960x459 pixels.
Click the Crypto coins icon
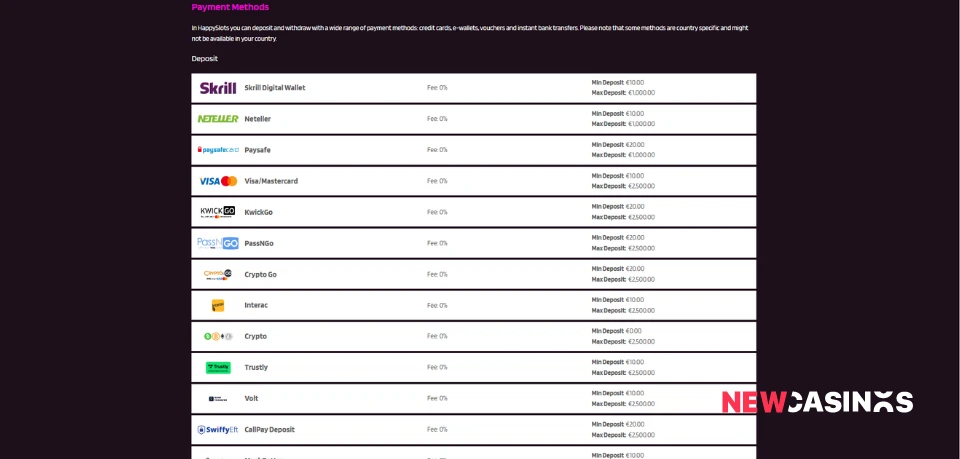coord(218,336)
